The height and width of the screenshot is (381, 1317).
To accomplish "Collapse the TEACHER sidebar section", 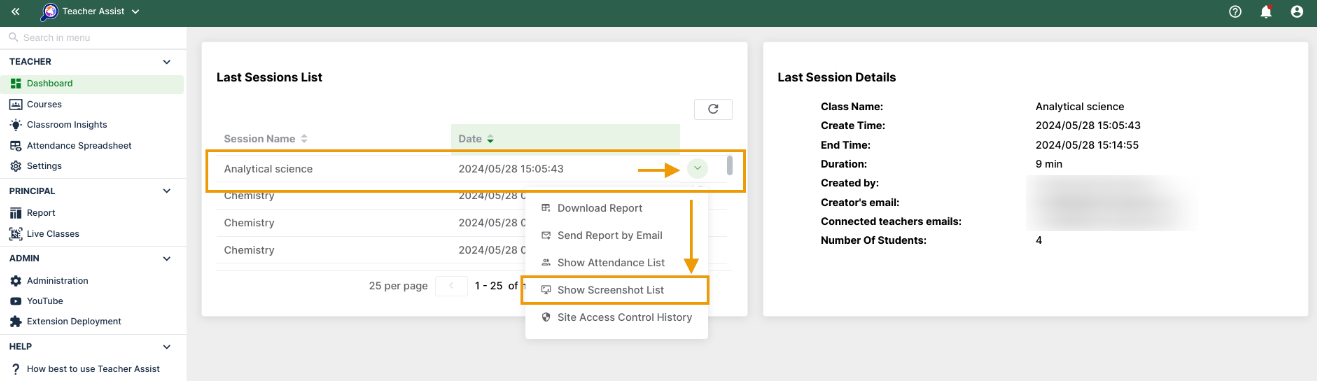I will pyautogui.click(x=167, y=62).
